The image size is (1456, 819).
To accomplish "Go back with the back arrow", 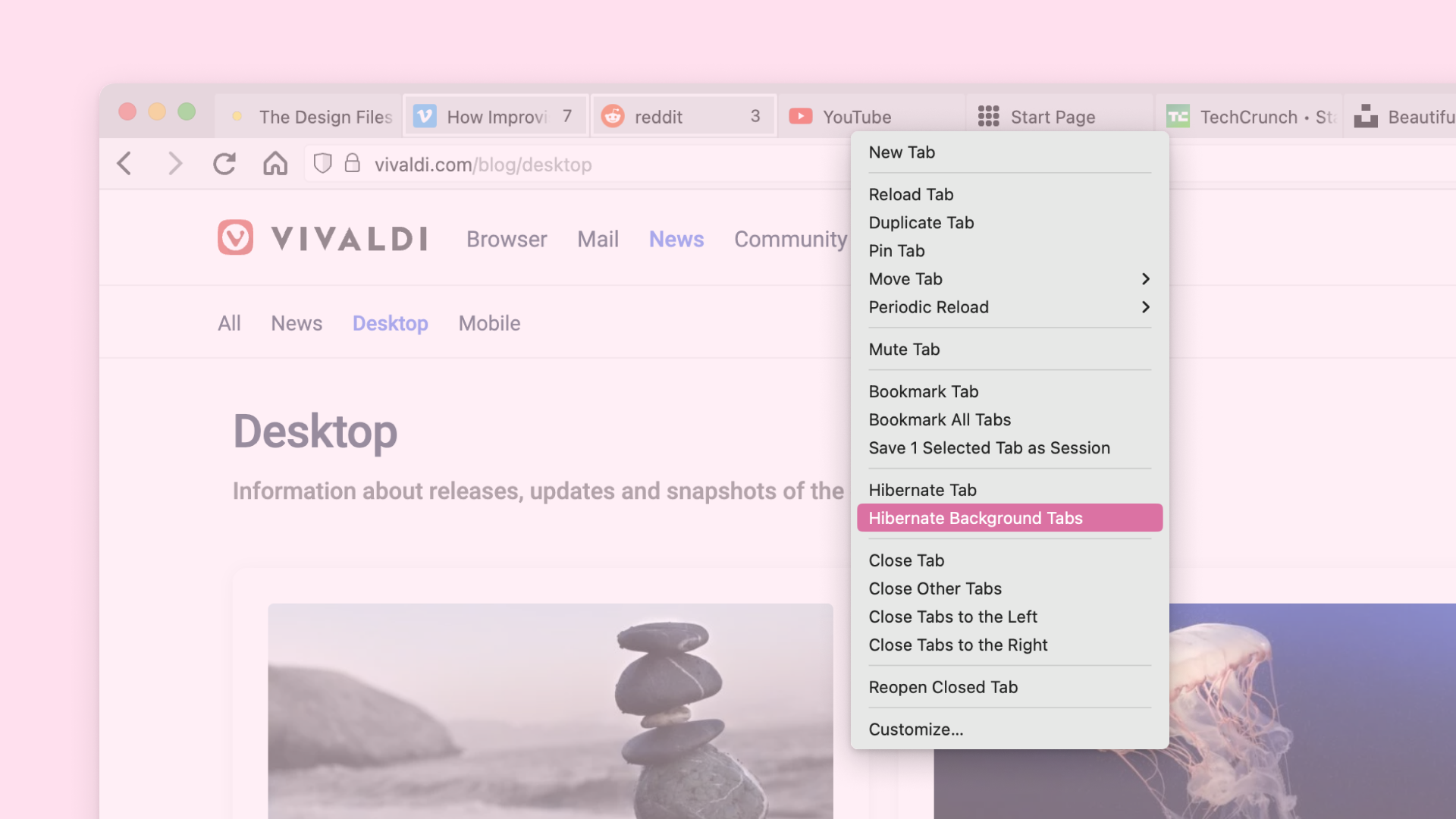I will 125,163.
